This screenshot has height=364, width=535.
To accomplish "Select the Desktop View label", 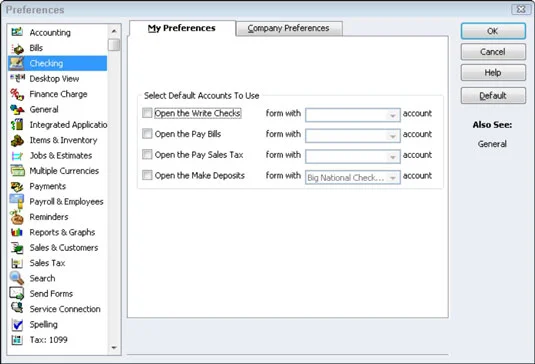I will [x=54, y=78].
